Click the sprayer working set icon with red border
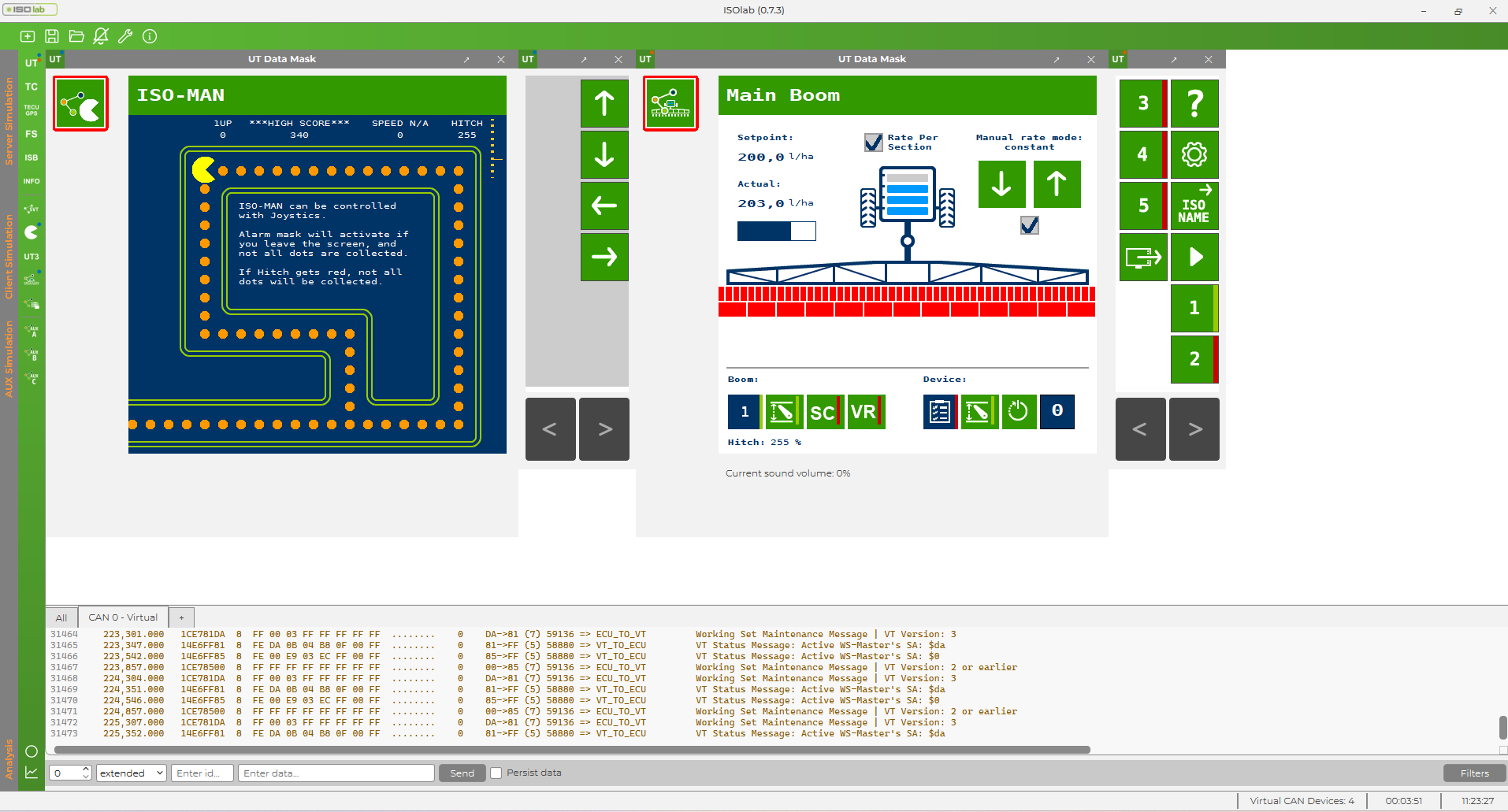 [x=670, y=103]
